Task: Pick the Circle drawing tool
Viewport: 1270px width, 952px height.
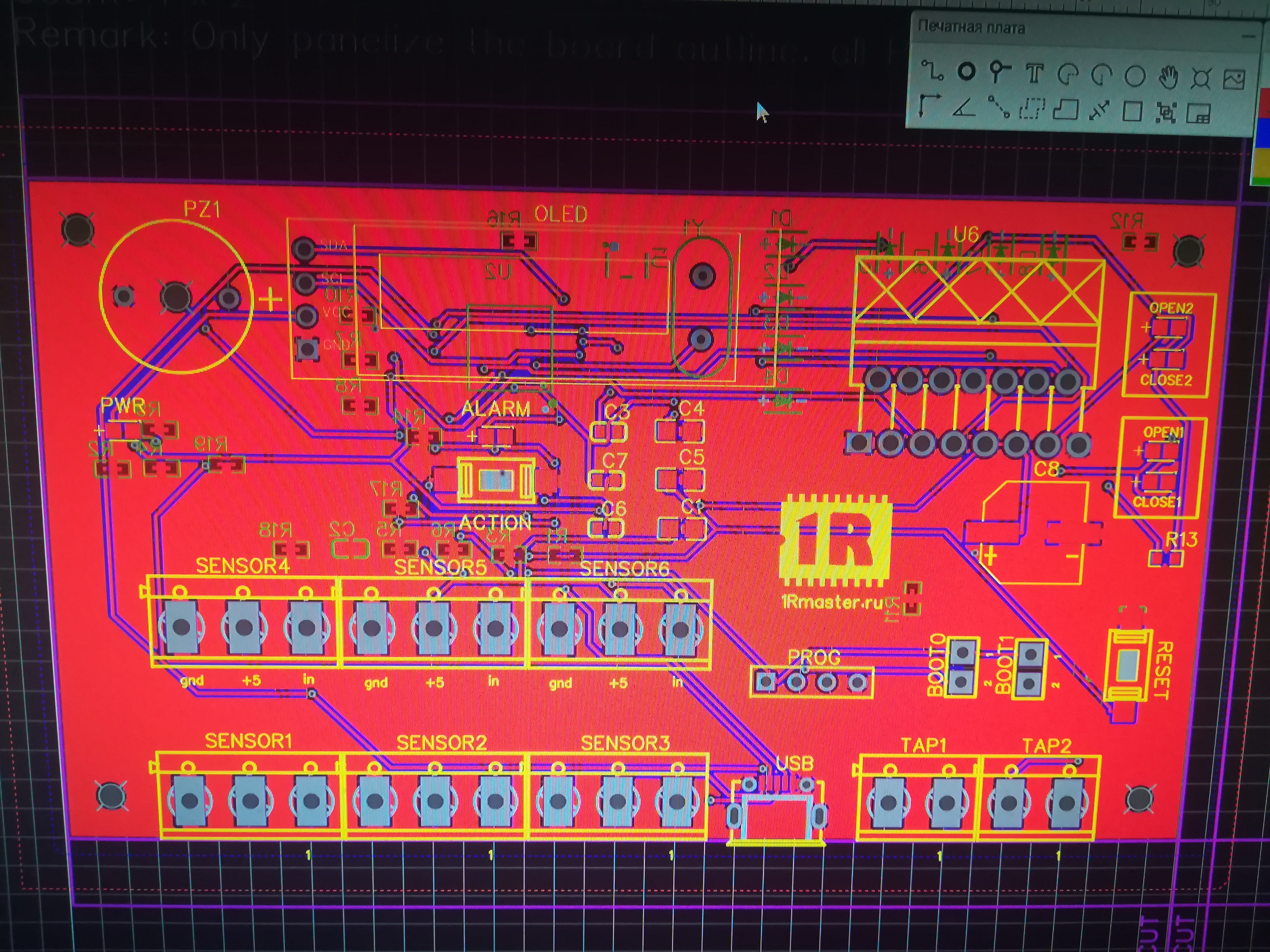Action: (x=1135, y=76)
